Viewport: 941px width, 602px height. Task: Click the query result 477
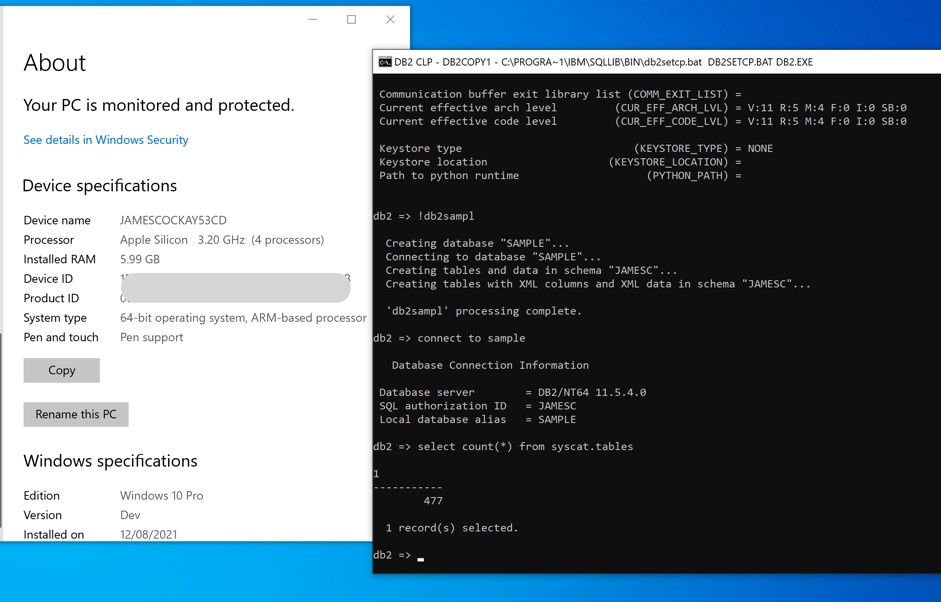pos(433,501)
